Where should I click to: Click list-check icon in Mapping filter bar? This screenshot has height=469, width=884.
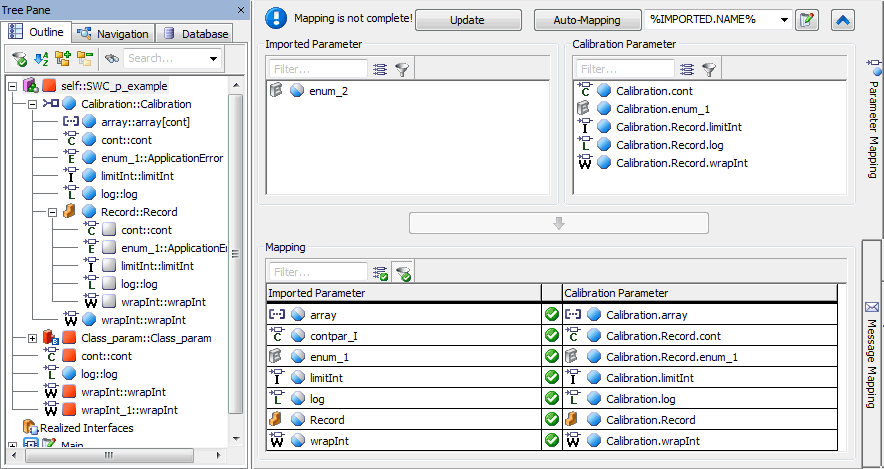point(381,273)
